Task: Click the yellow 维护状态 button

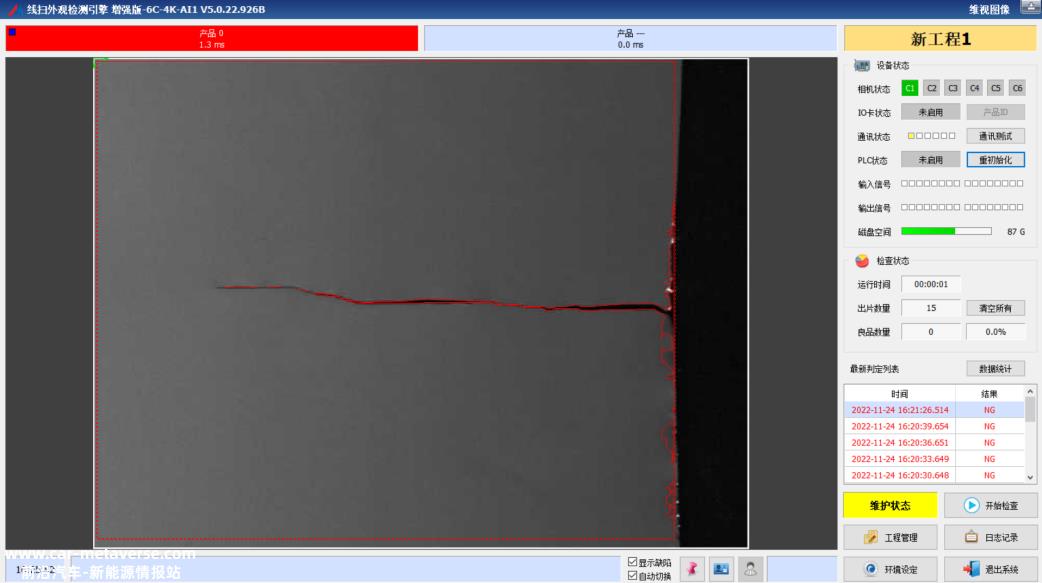Action: 890,505
